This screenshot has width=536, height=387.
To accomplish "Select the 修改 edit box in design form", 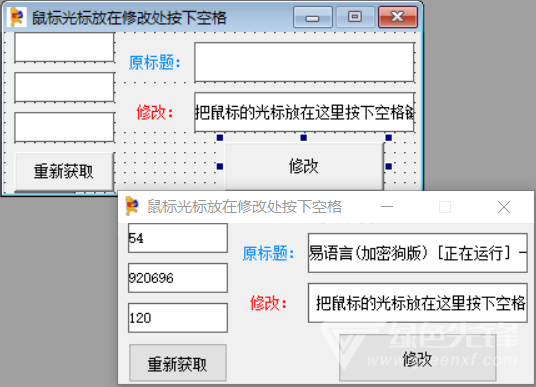I will click(x=304, y=112).
